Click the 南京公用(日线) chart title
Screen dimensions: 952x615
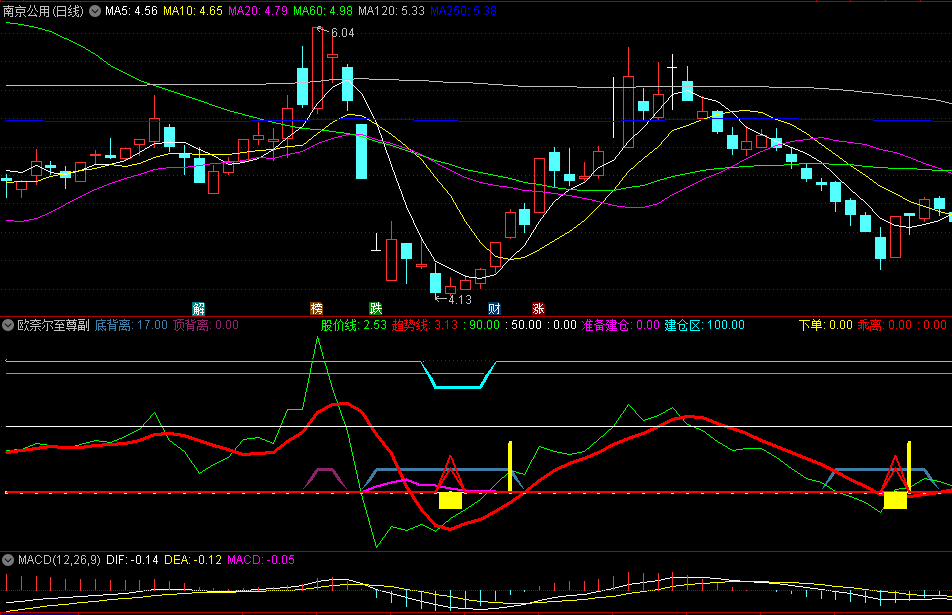tap(44, 11)
